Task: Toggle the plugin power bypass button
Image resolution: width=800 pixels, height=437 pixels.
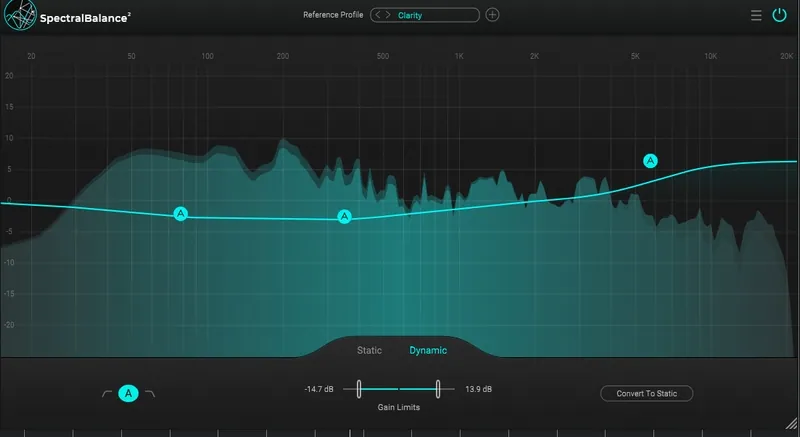Action: pos(780,15)
